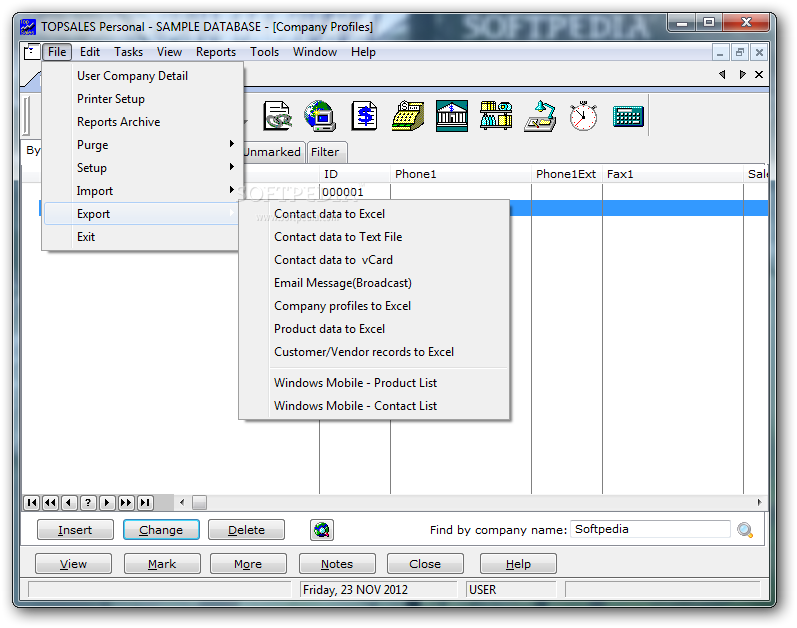
Task: Click the globe and computer toolbar icon
Action: 320,116
